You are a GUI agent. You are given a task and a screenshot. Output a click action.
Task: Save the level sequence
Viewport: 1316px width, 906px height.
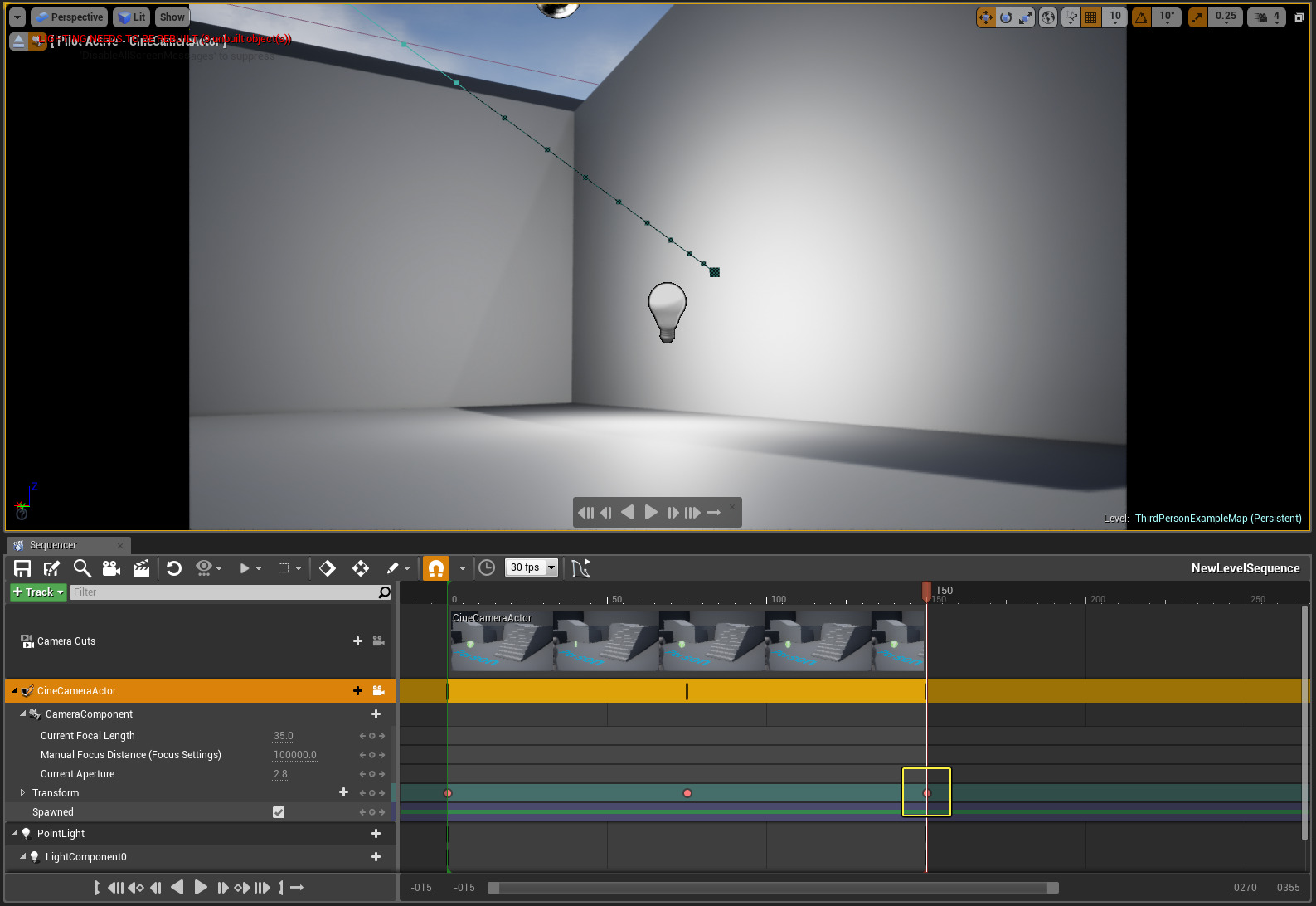click(x=22, y=568)
